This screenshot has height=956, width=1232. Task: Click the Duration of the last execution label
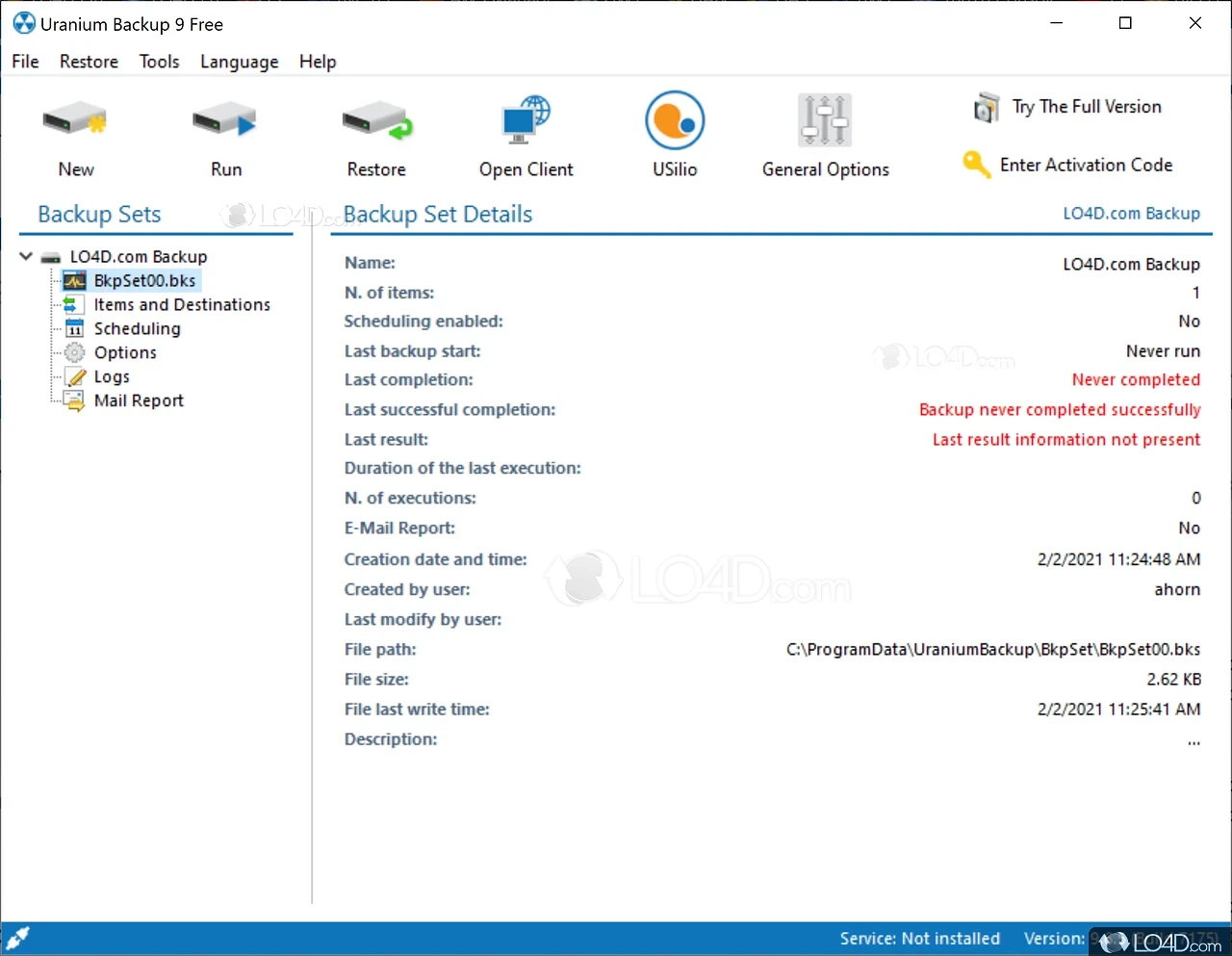click(462, 469)
